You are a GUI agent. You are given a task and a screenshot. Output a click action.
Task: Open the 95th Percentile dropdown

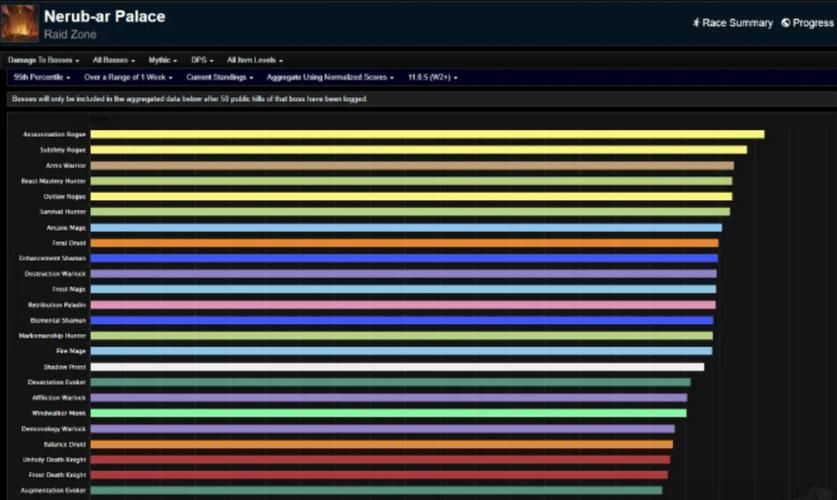click(x=42, y=77)
